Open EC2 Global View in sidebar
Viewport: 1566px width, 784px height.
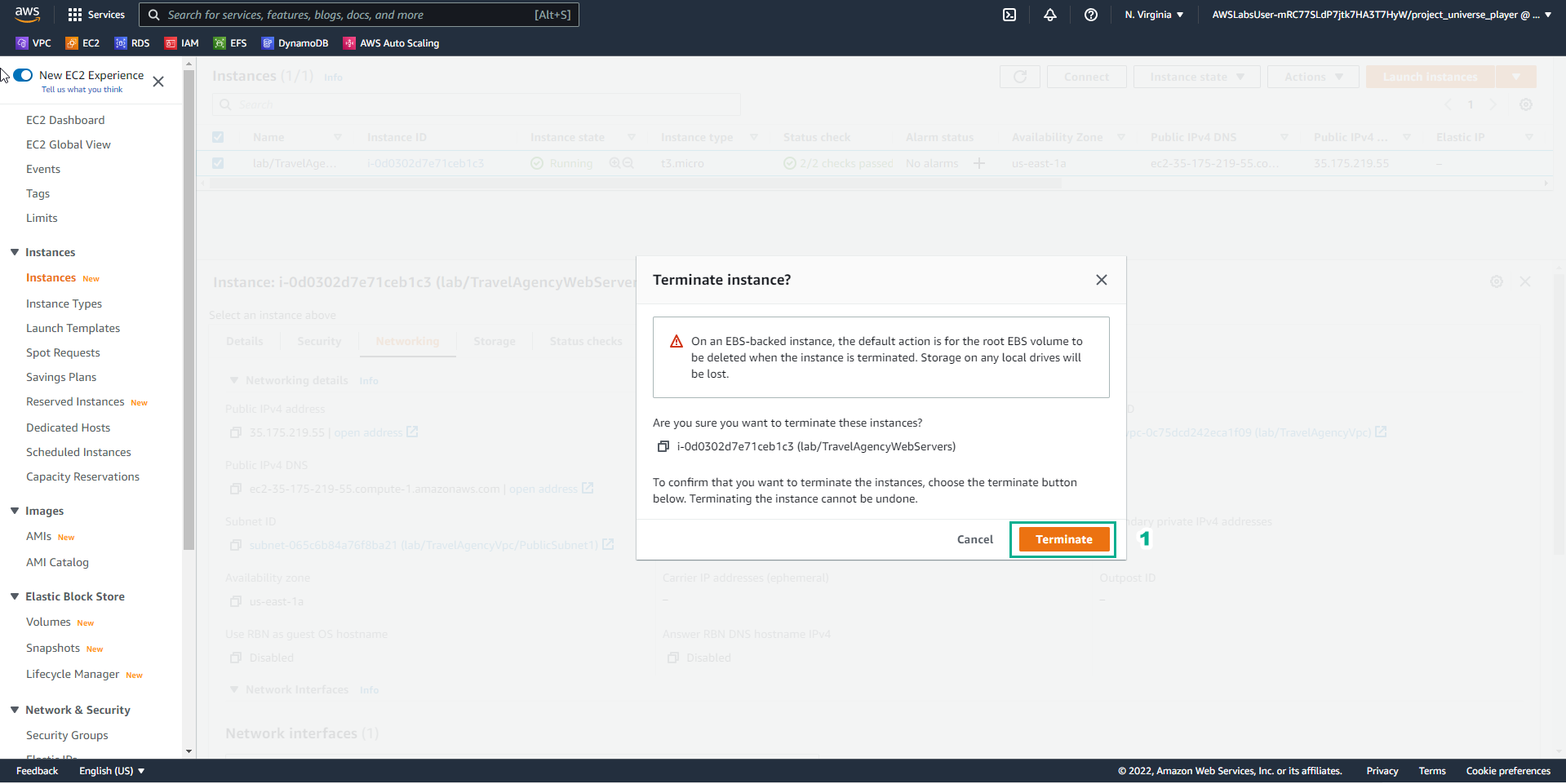(x=69, y=144)
